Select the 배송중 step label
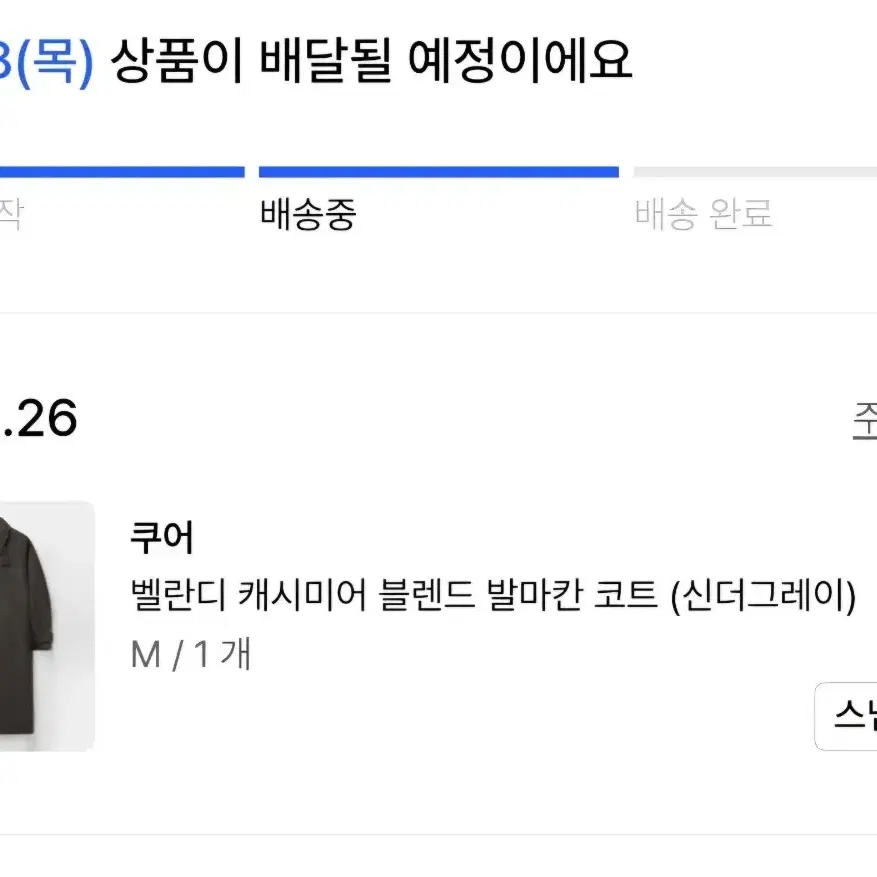This screenshot has height=877, width=877. point(308,214)
